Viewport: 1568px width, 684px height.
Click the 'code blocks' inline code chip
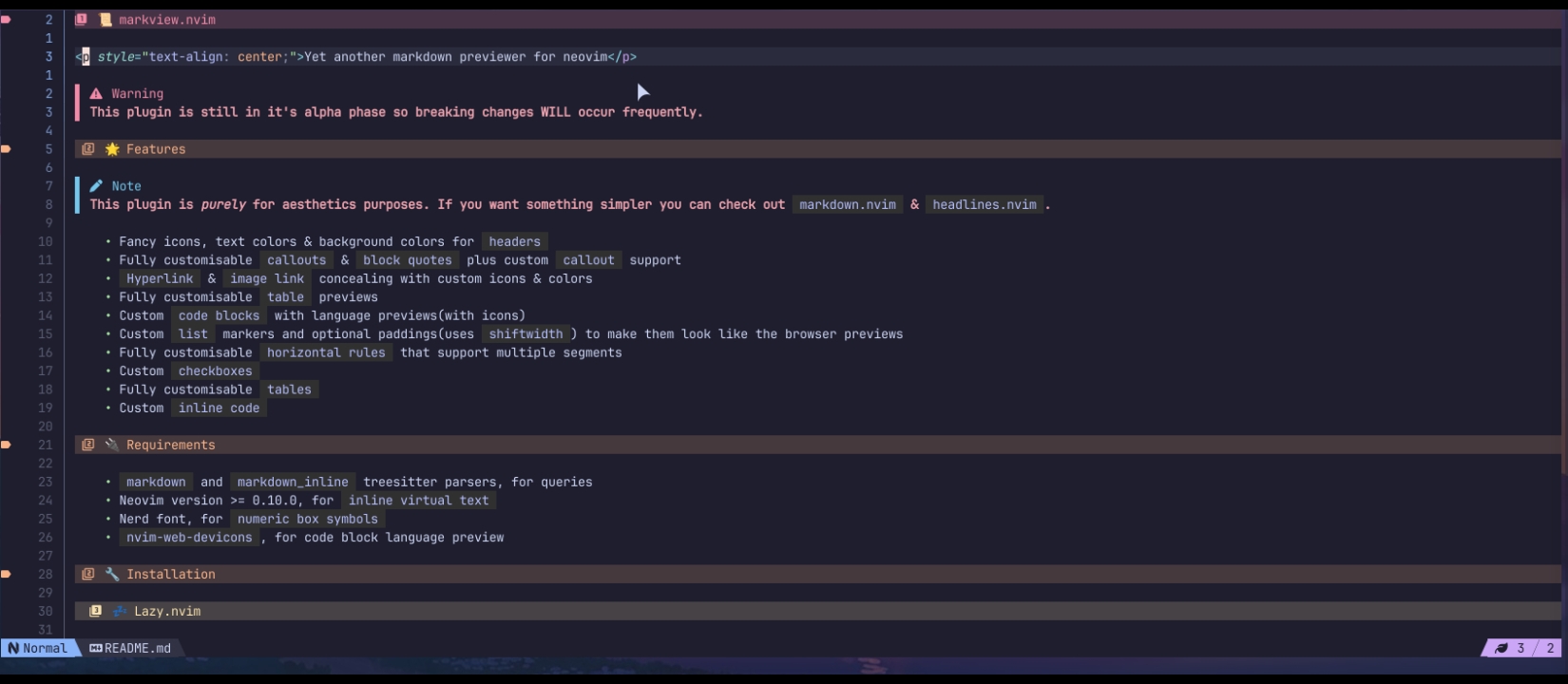click(219, 315)
